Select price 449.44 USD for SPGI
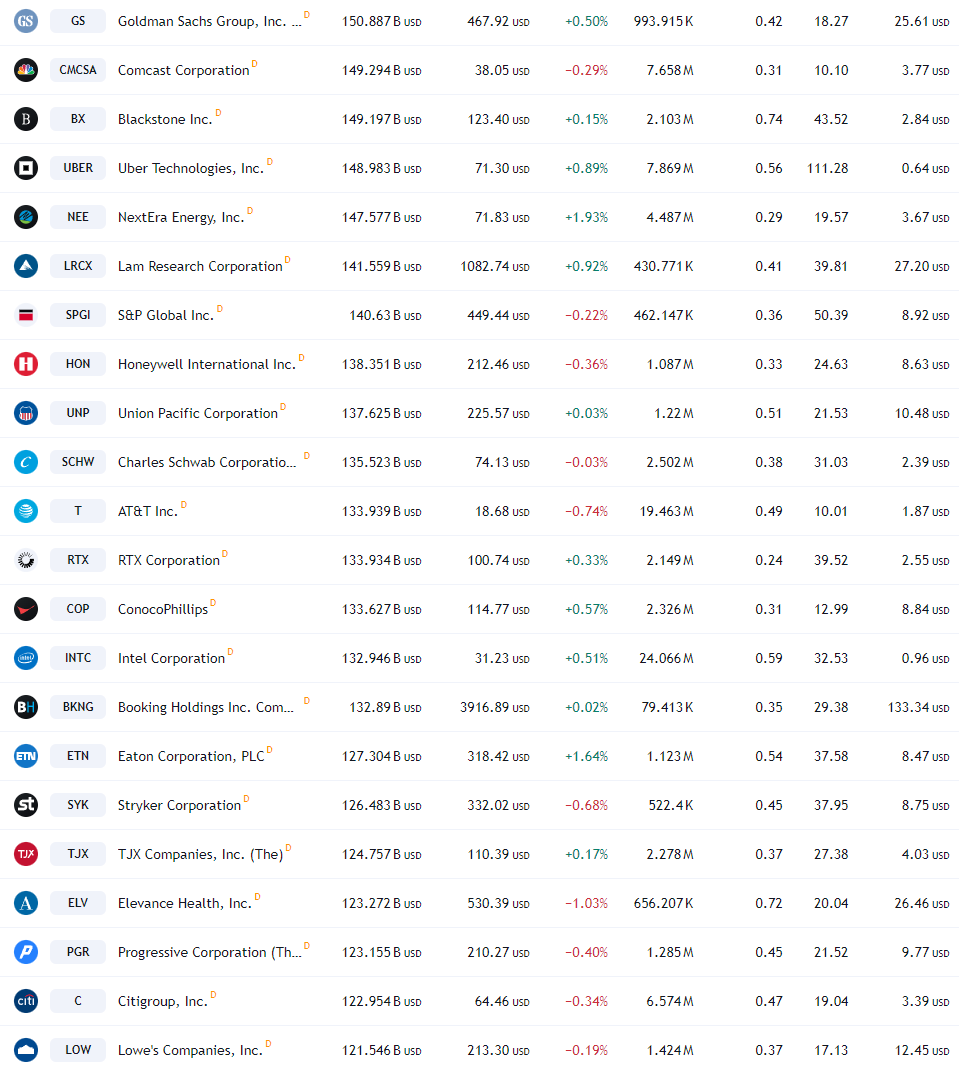This screenshot has height=1069, width=959. point(498,316)
